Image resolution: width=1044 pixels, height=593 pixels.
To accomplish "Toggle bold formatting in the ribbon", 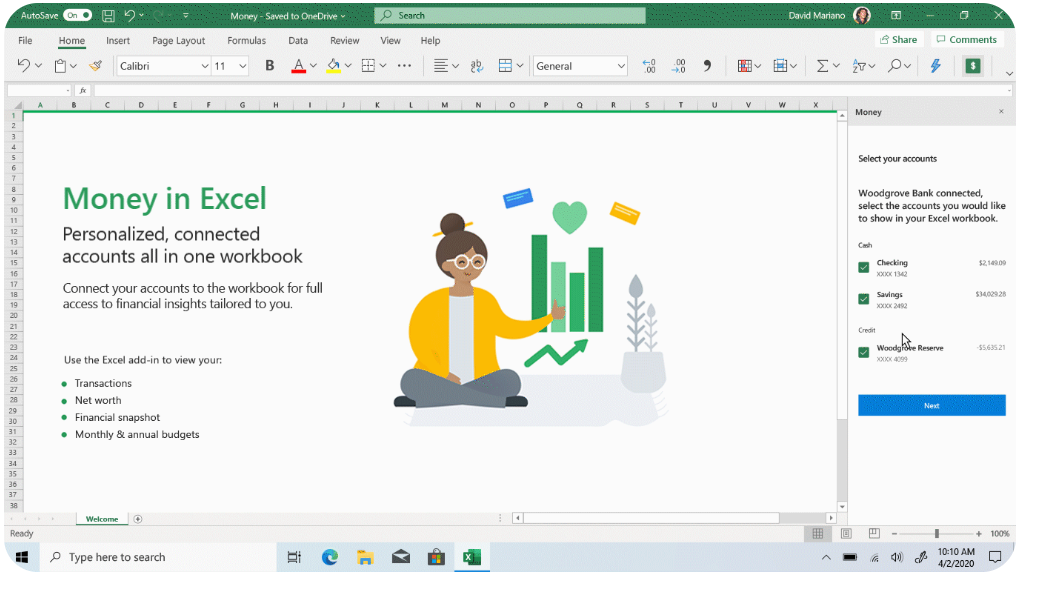I will click(x=269, y=66).
